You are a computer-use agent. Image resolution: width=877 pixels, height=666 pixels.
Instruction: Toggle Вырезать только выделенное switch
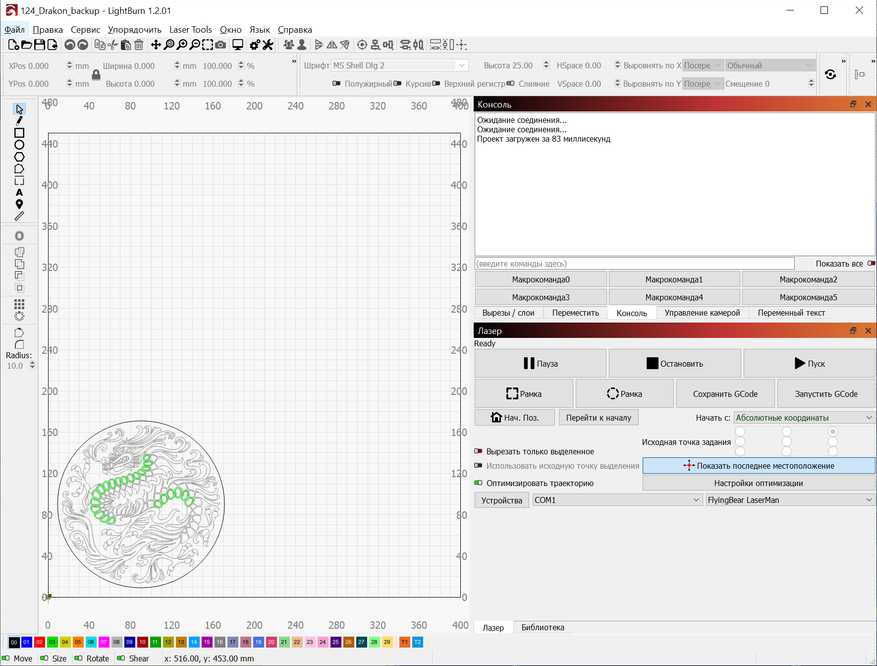[478, 451]
